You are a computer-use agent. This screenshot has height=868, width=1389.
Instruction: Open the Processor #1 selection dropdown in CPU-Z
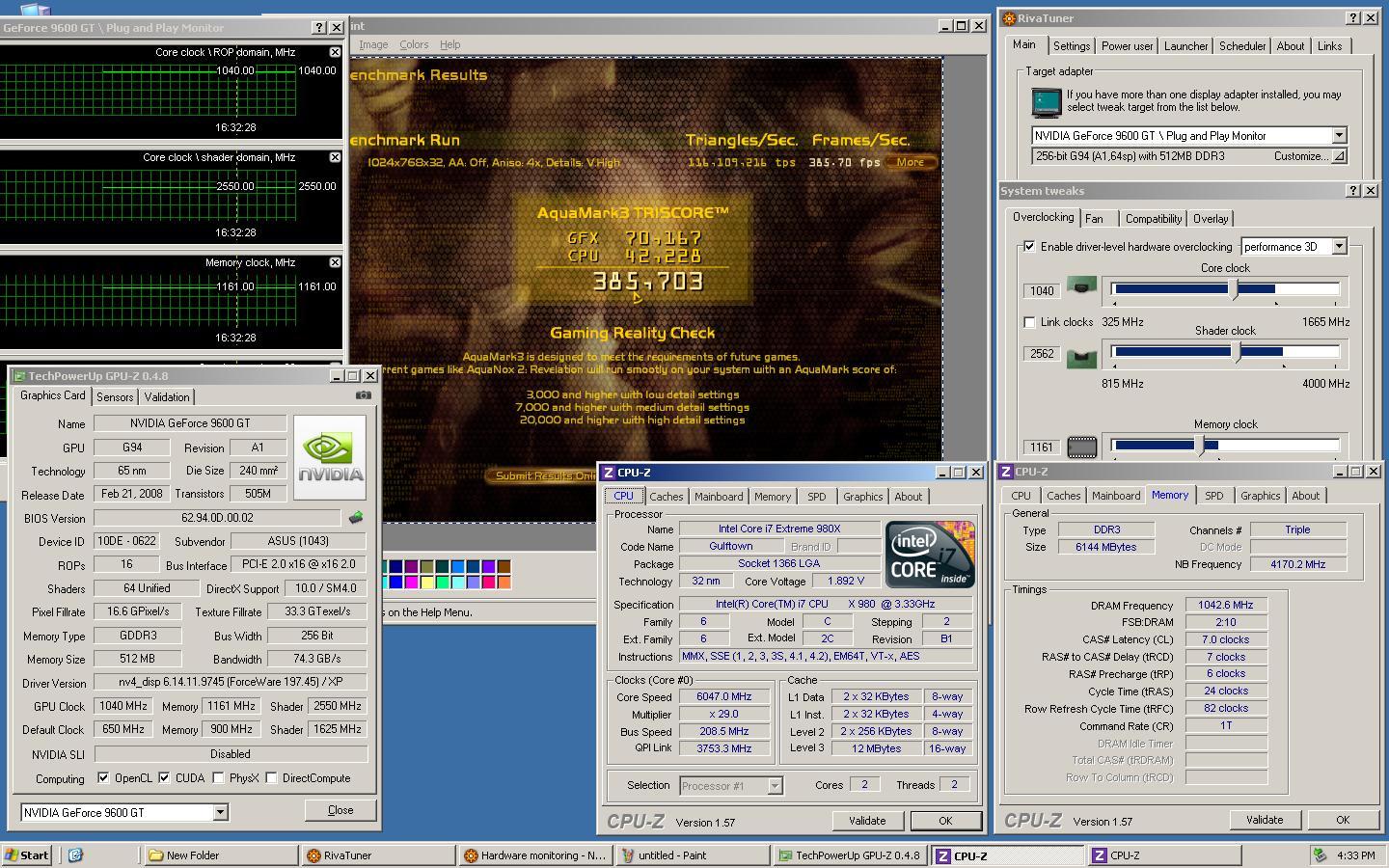coord(775,786)
